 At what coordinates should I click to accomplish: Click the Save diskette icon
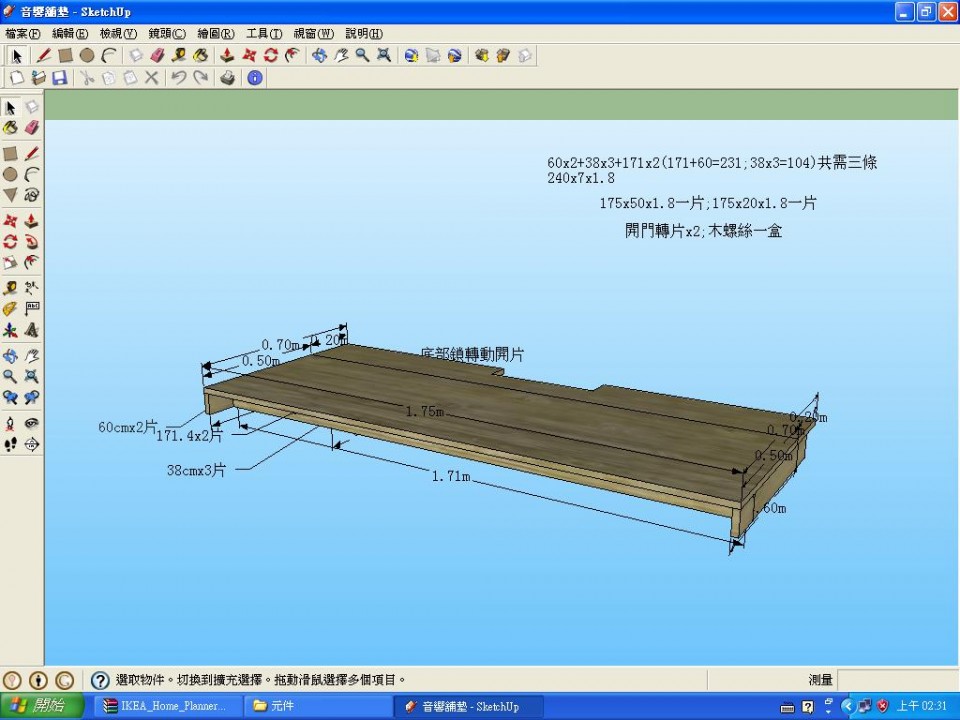tap(60, 77)
